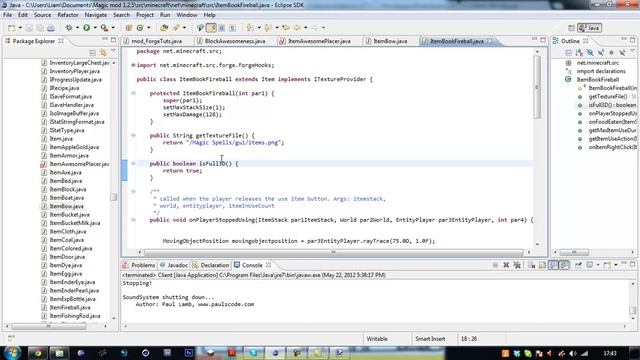Click the Windows Start button
The image size is (640, 360).
pos(11,353)
